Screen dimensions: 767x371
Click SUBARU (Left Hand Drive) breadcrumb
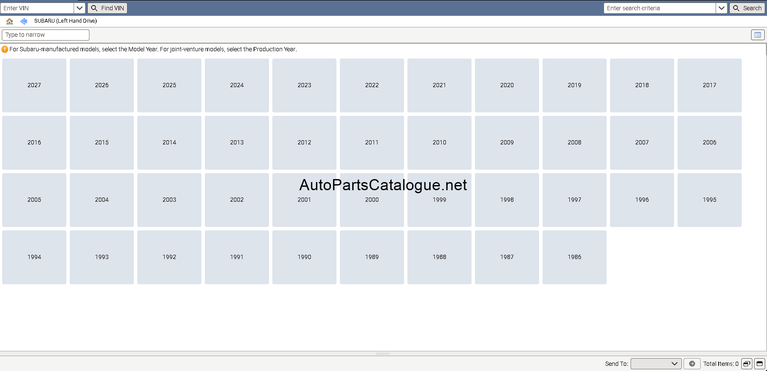66,21
